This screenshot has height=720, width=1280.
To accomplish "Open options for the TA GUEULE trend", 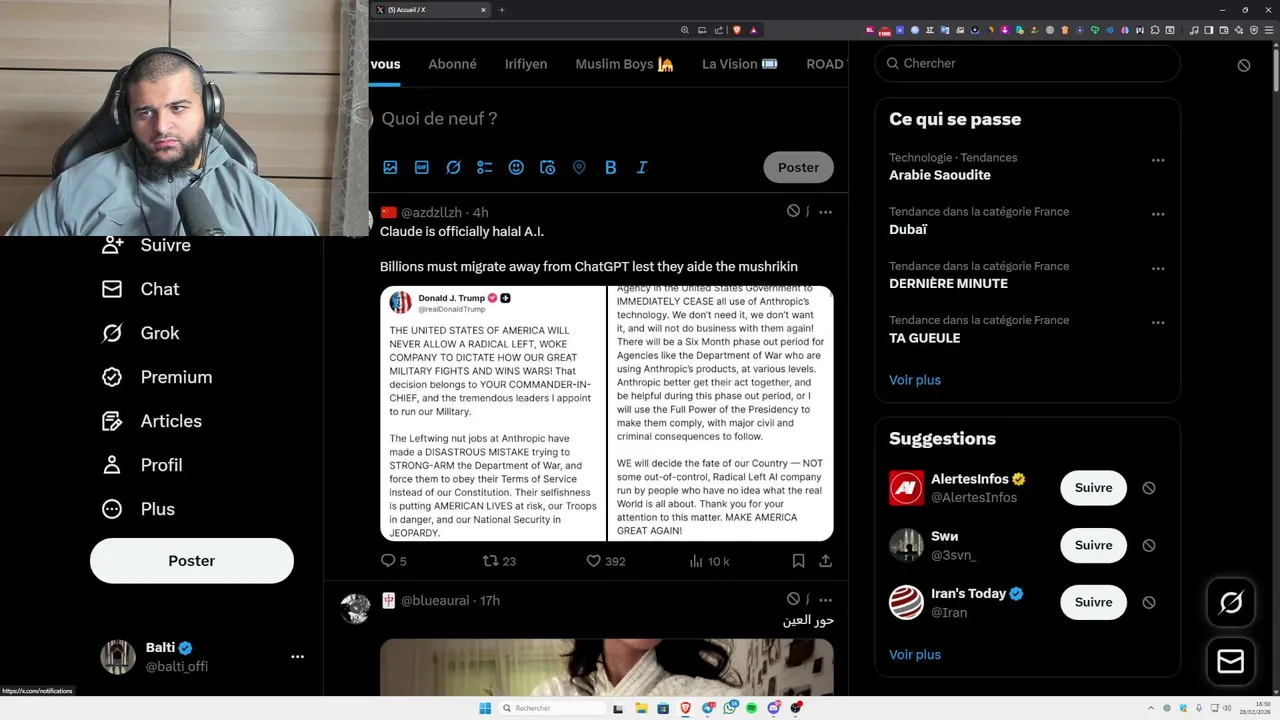I will pyautogui.click(x=1158, y=323).
